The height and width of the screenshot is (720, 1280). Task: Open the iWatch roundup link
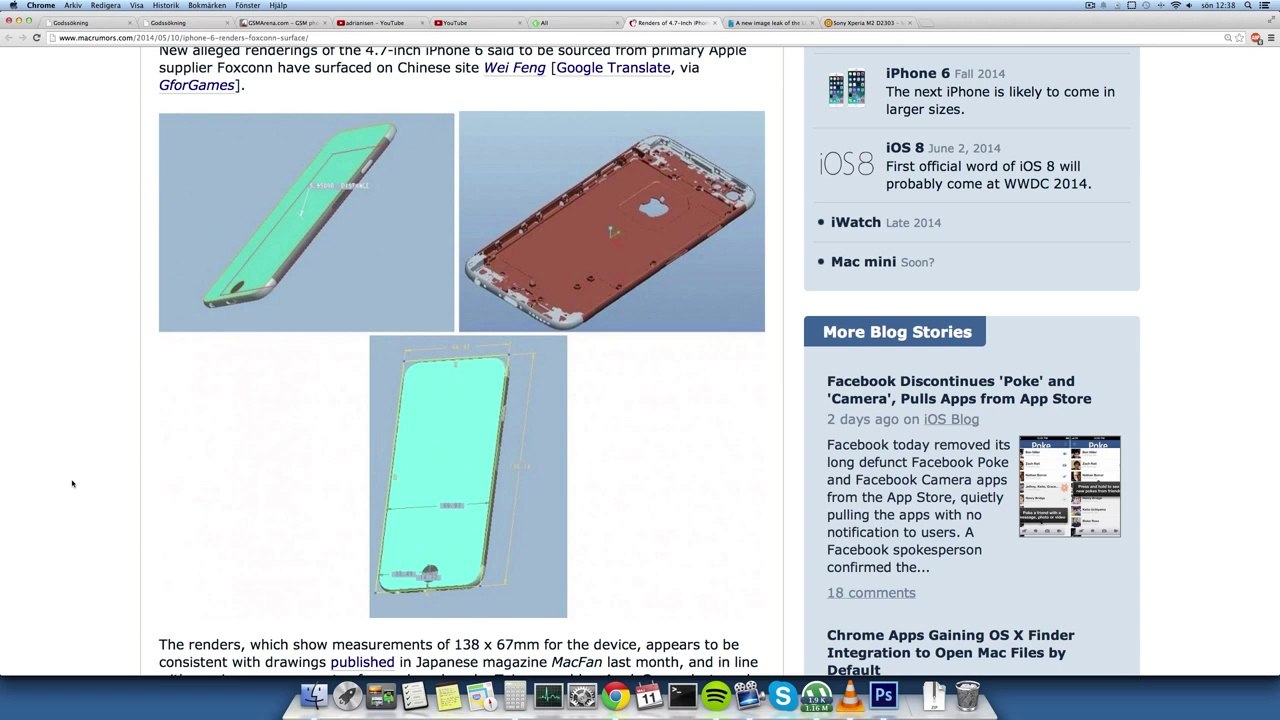(856, 222)
